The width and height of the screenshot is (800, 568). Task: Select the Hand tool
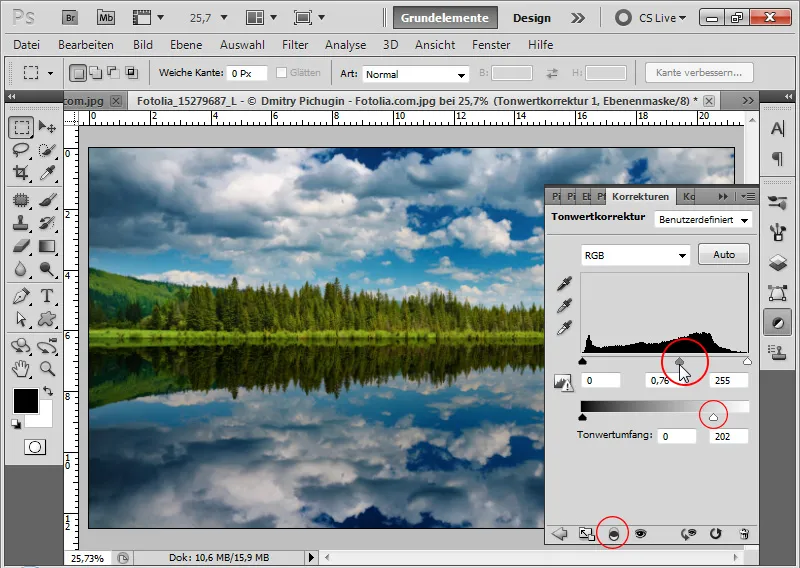21,368
